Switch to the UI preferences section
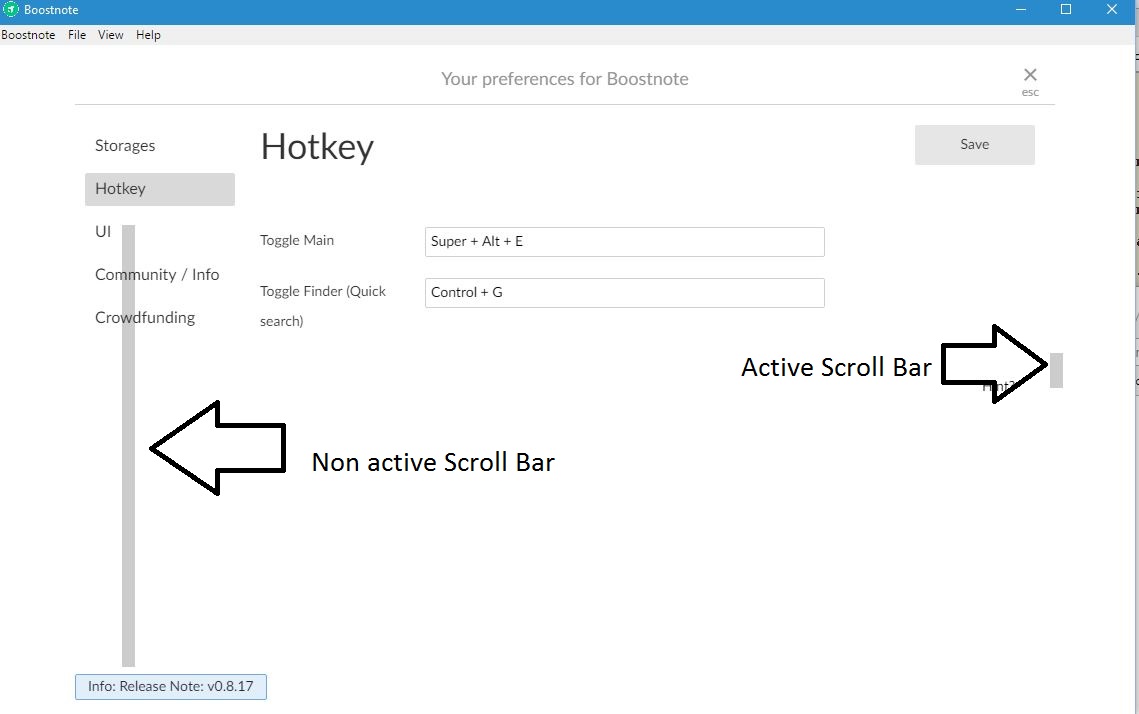 pyautogui.click(x=103, y=231)
